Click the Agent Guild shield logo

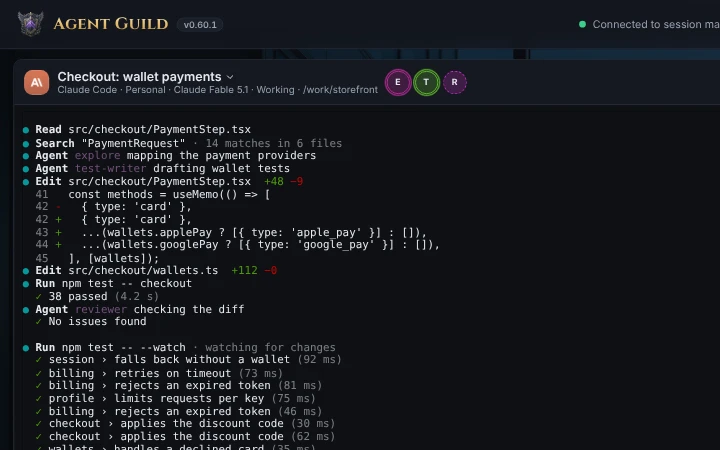click(30, 23)
